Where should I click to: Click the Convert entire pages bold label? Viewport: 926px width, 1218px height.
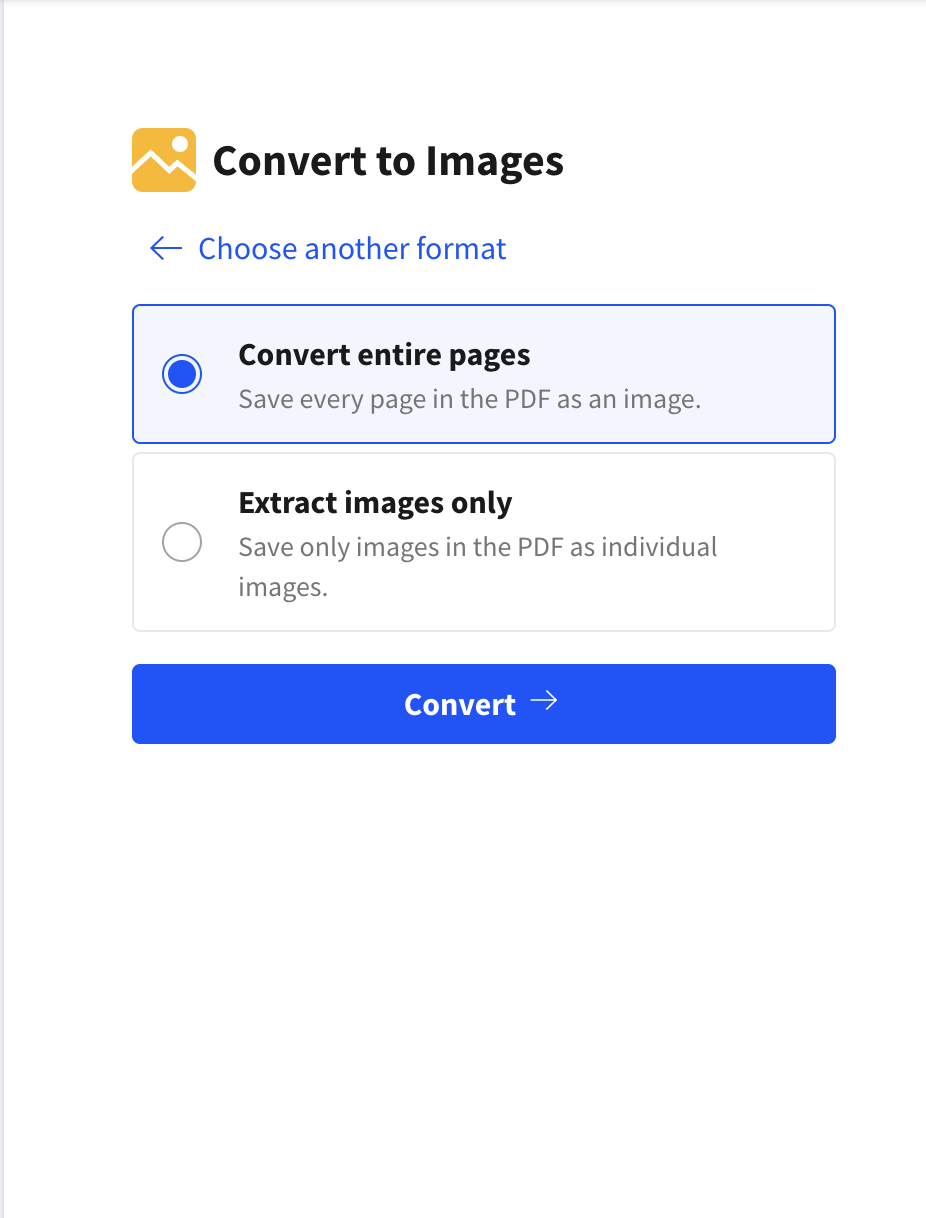click(384, 354)
